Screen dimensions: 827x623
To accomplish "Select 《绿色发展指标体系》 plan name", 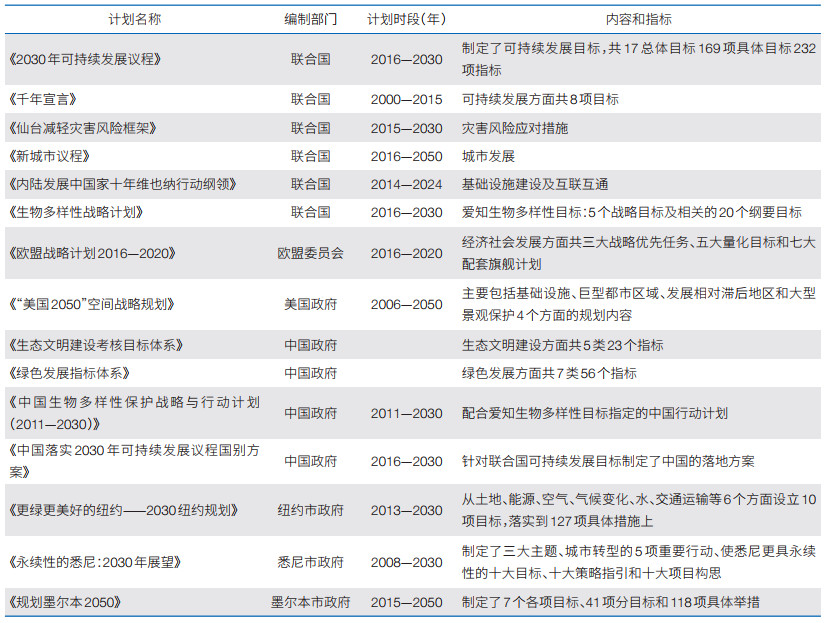I will 70,373.
